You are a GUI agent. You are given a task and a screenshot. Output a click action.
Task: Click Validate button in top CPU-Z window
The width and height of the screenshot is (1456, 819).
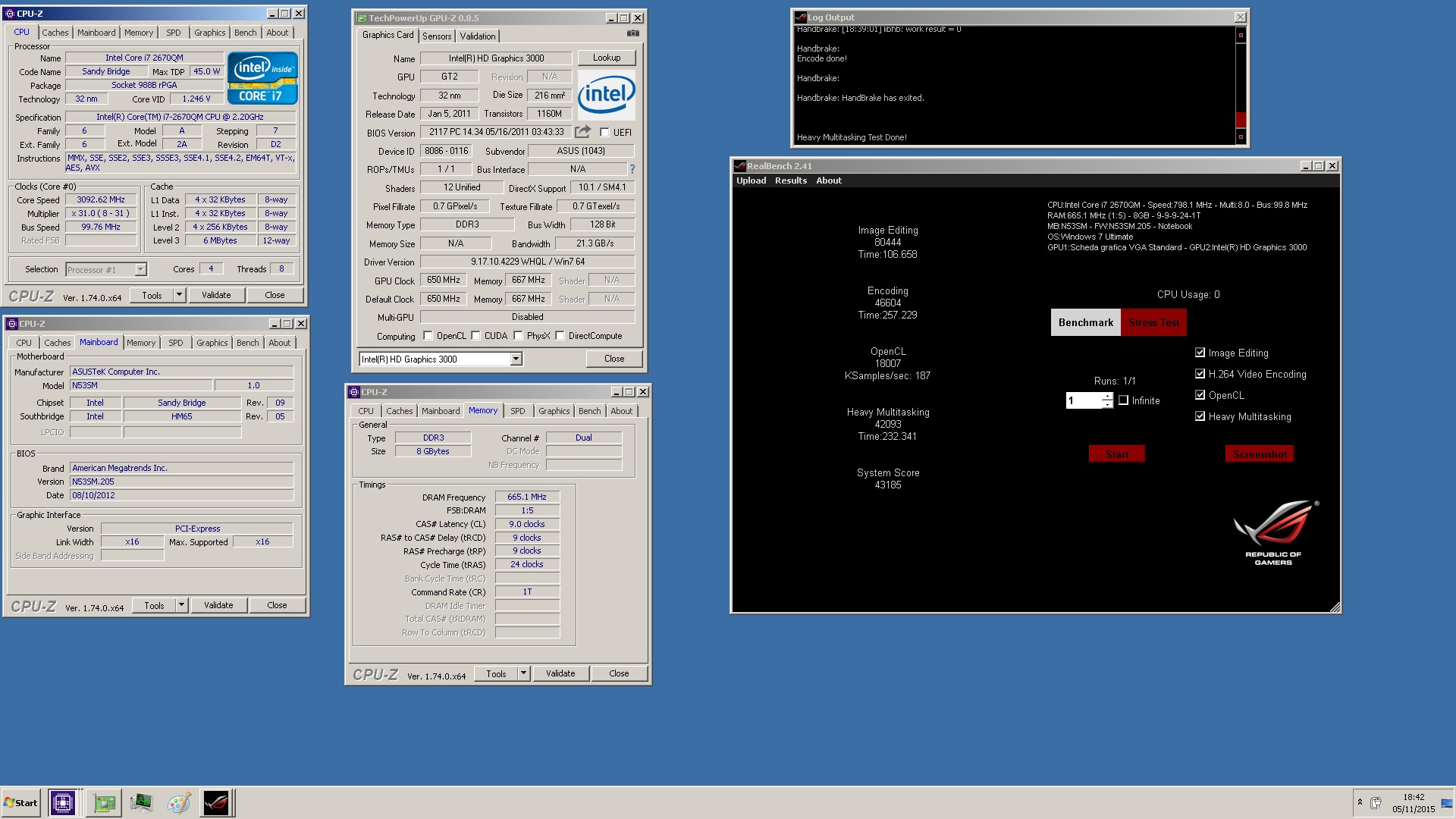(x=216, y=295)
